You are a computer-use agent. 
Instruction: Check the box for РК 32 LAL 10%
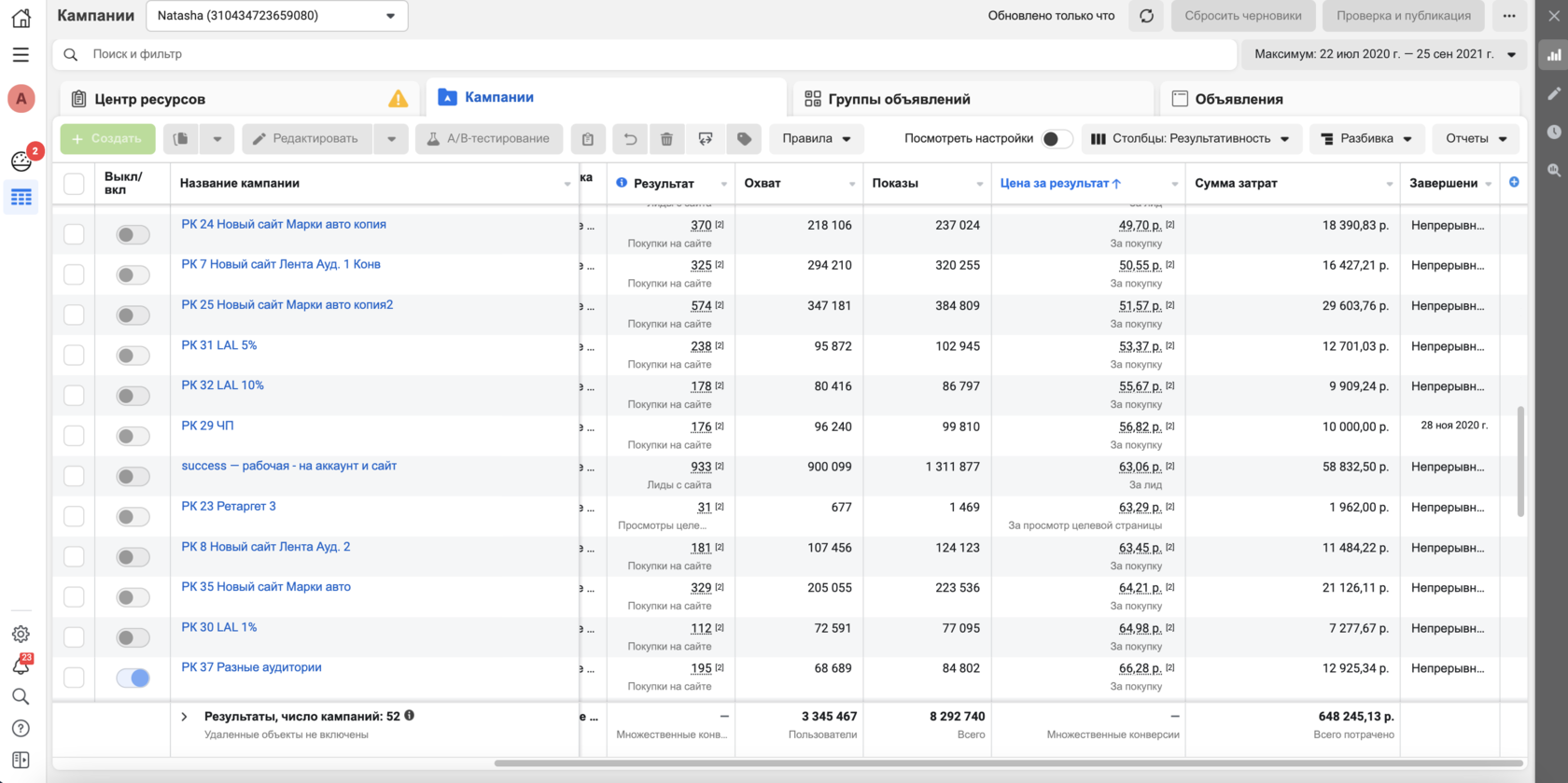(74, 396)
